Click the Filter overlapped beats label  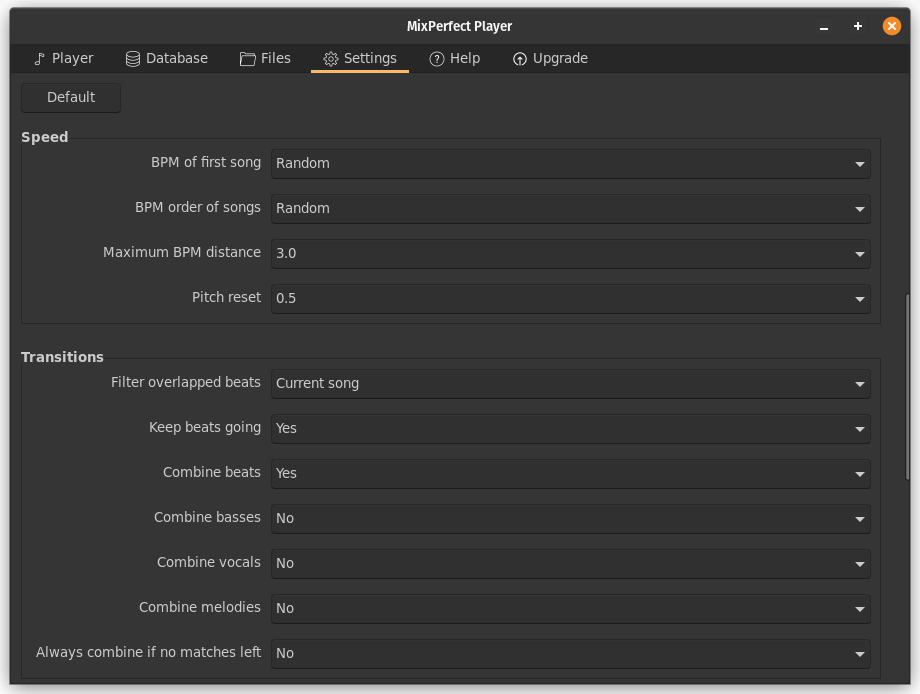click(x=186, y=382)
